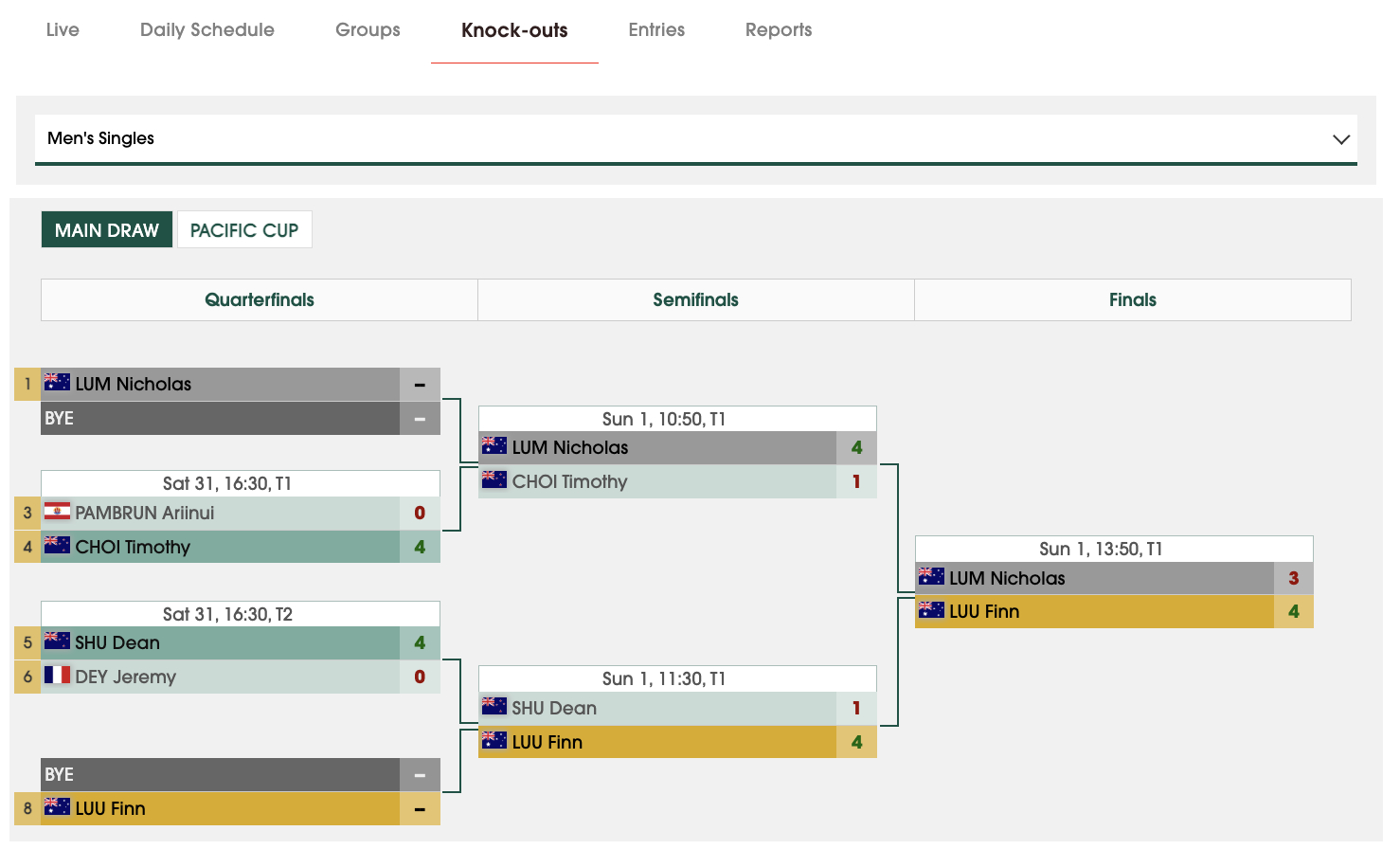Select the BYE row under LUM Nicholas

241,418
